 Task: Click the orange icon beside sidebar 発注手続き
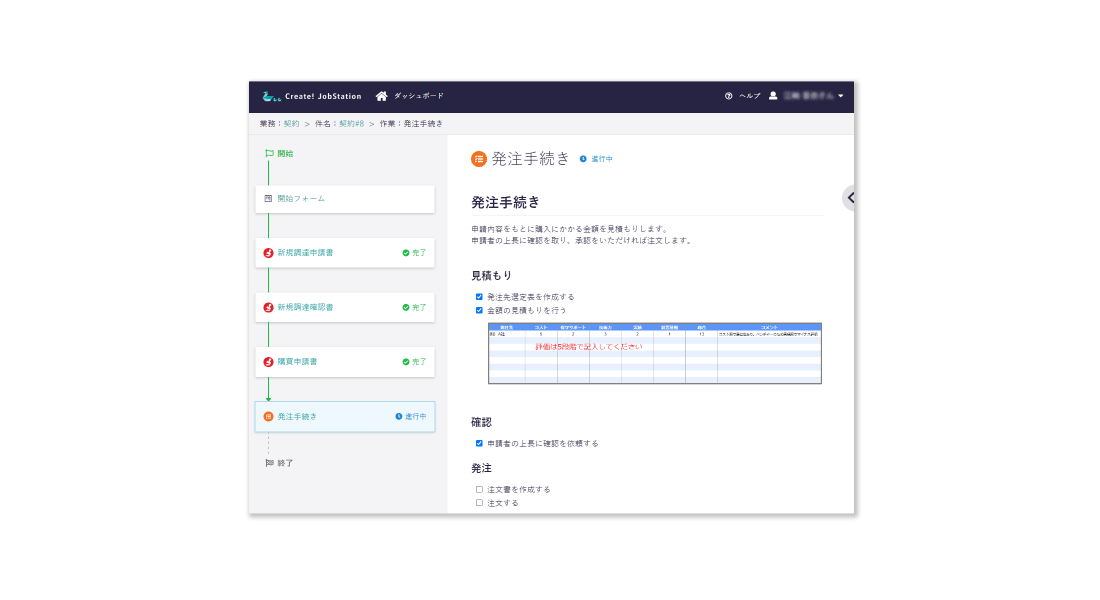pos(268,417)
